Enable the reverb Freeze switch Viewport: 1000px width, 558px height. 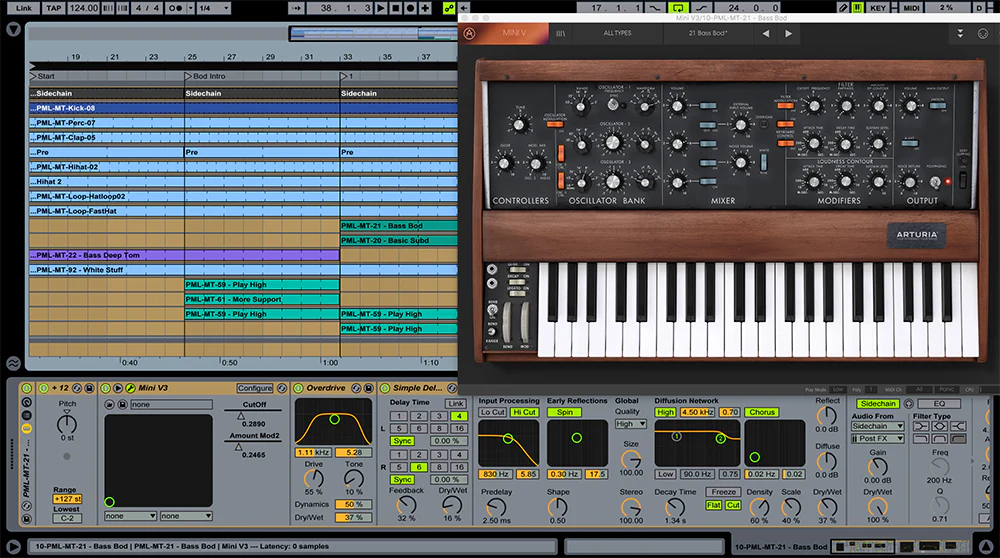pyautogui.click(x=723, y=492)
